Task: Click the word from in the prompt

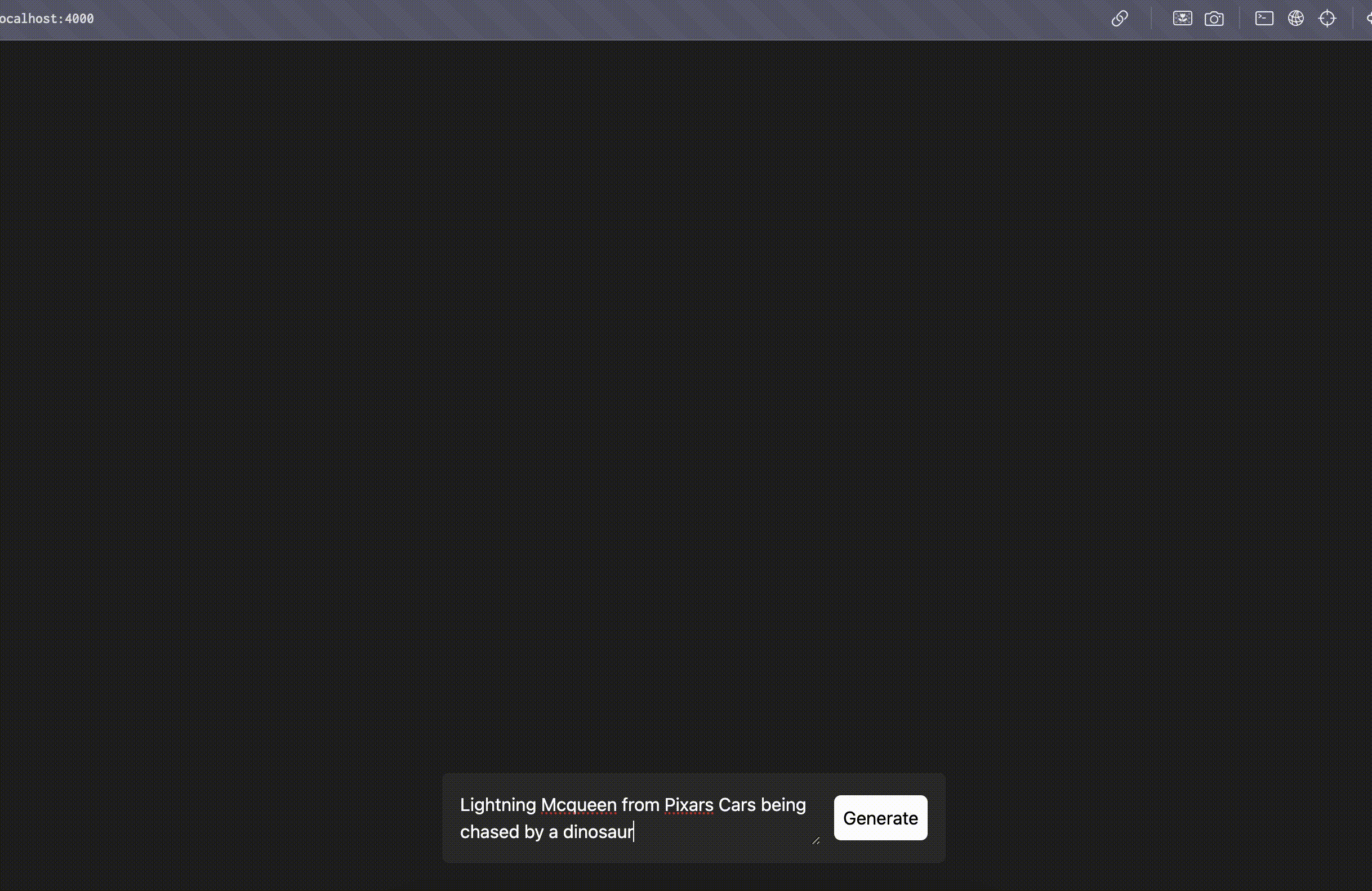Action: (x=640, y=805)
